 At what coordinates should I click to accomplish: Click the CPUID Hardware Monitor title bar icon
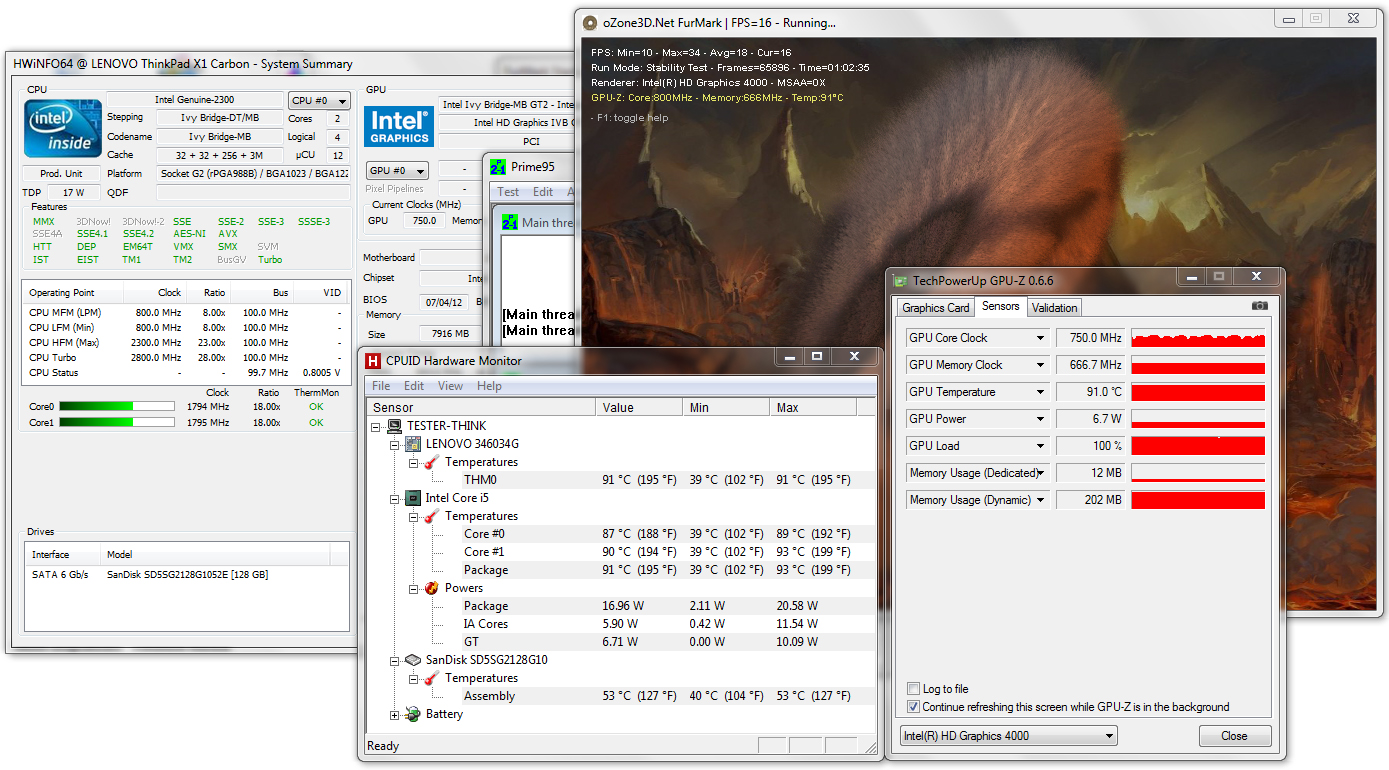[374, 361]
